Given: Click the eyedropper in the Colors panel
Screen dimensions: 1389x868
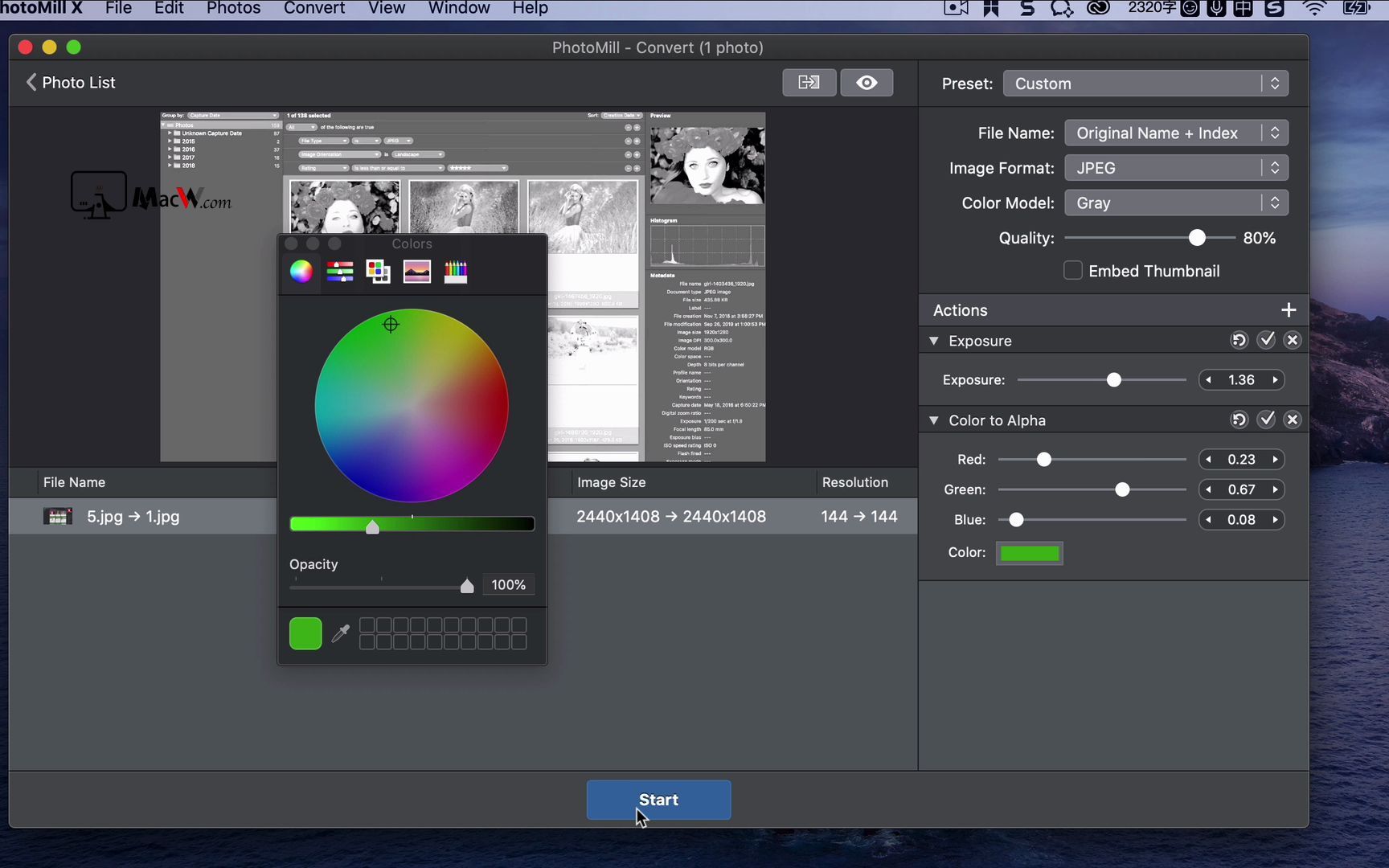Looking at the screenshot, I should pyautogui.click(x=341, y=633).
